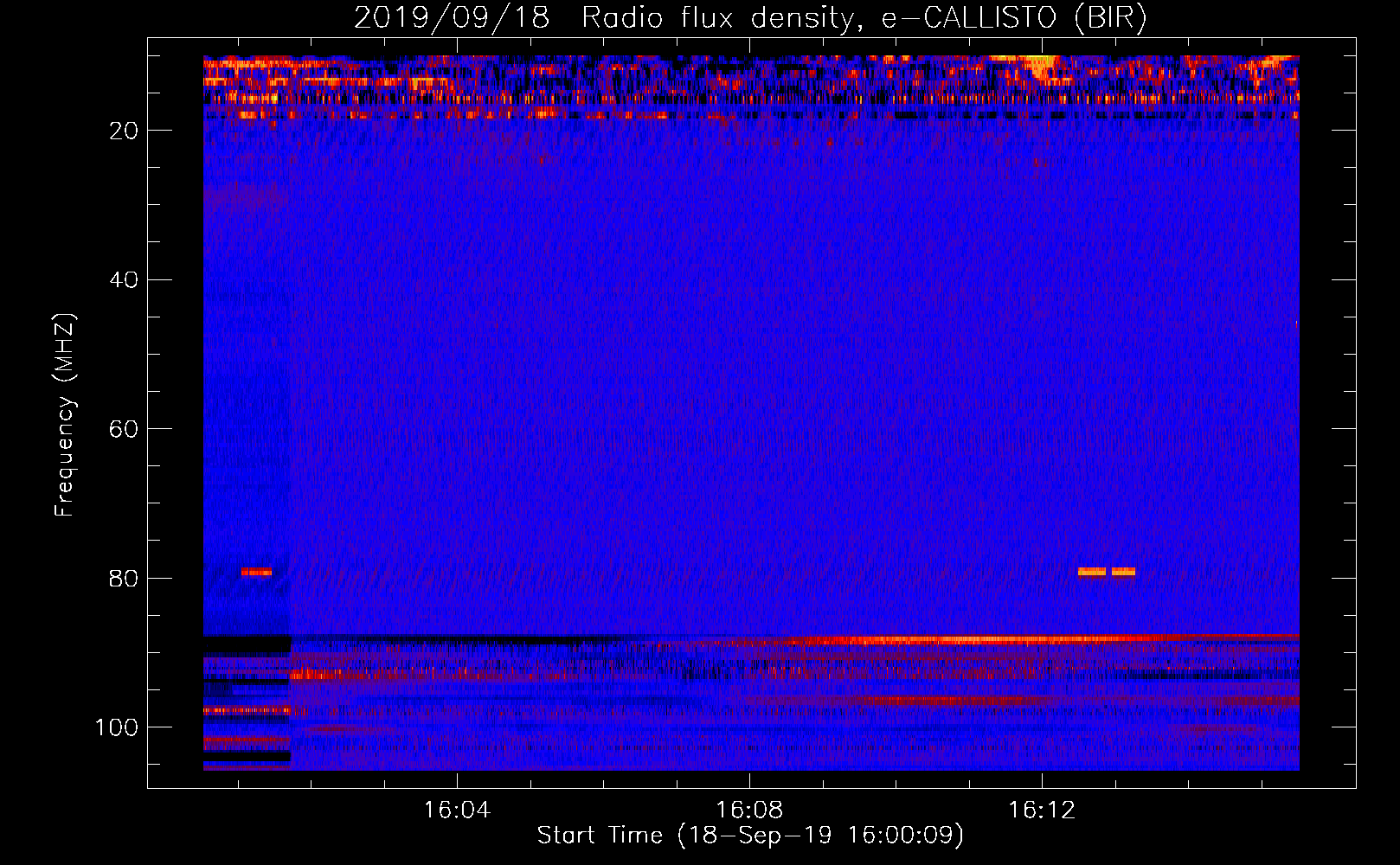Click the 100 MHz frequency tick label
This screenshot has width=1400, height=865.
coord(117,728)
